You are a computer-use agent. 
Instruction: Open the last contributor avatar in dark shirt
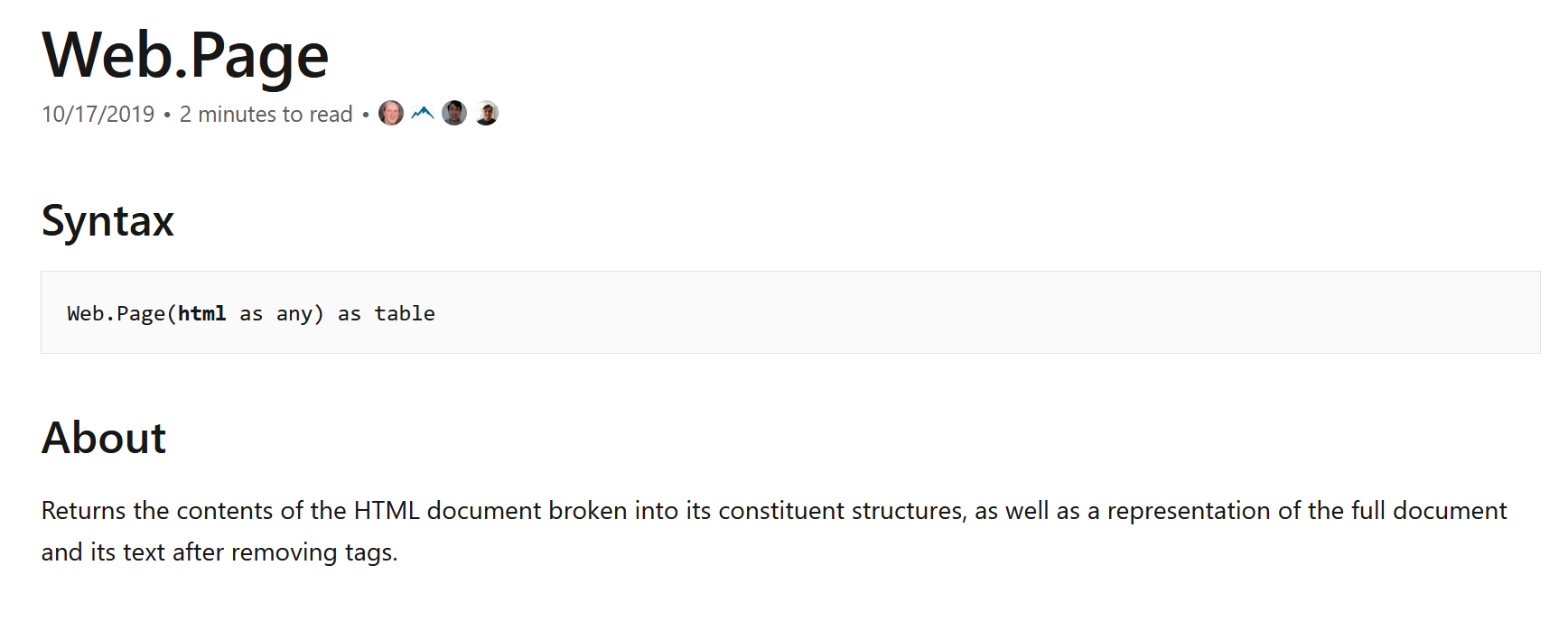point(486,114)
